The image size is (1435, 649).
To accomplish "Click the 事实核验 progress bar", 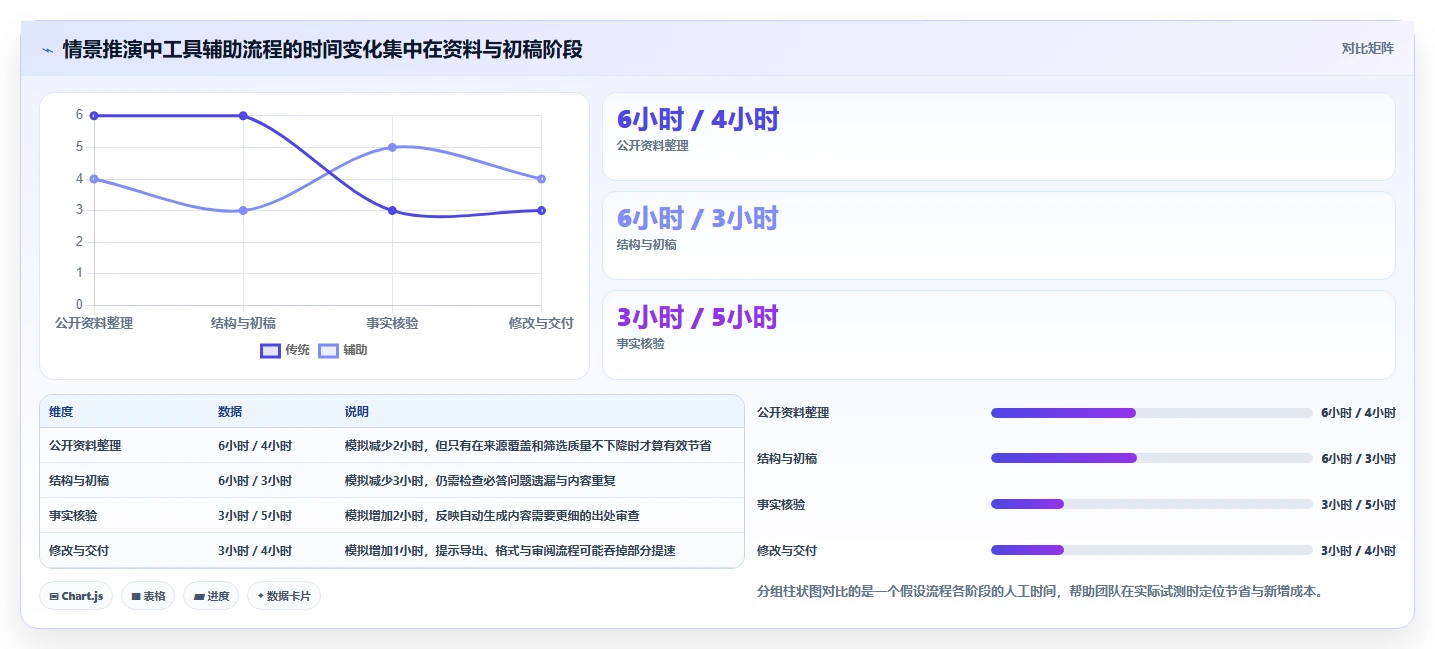I will pyautogui.click(x=1152, y=504).
